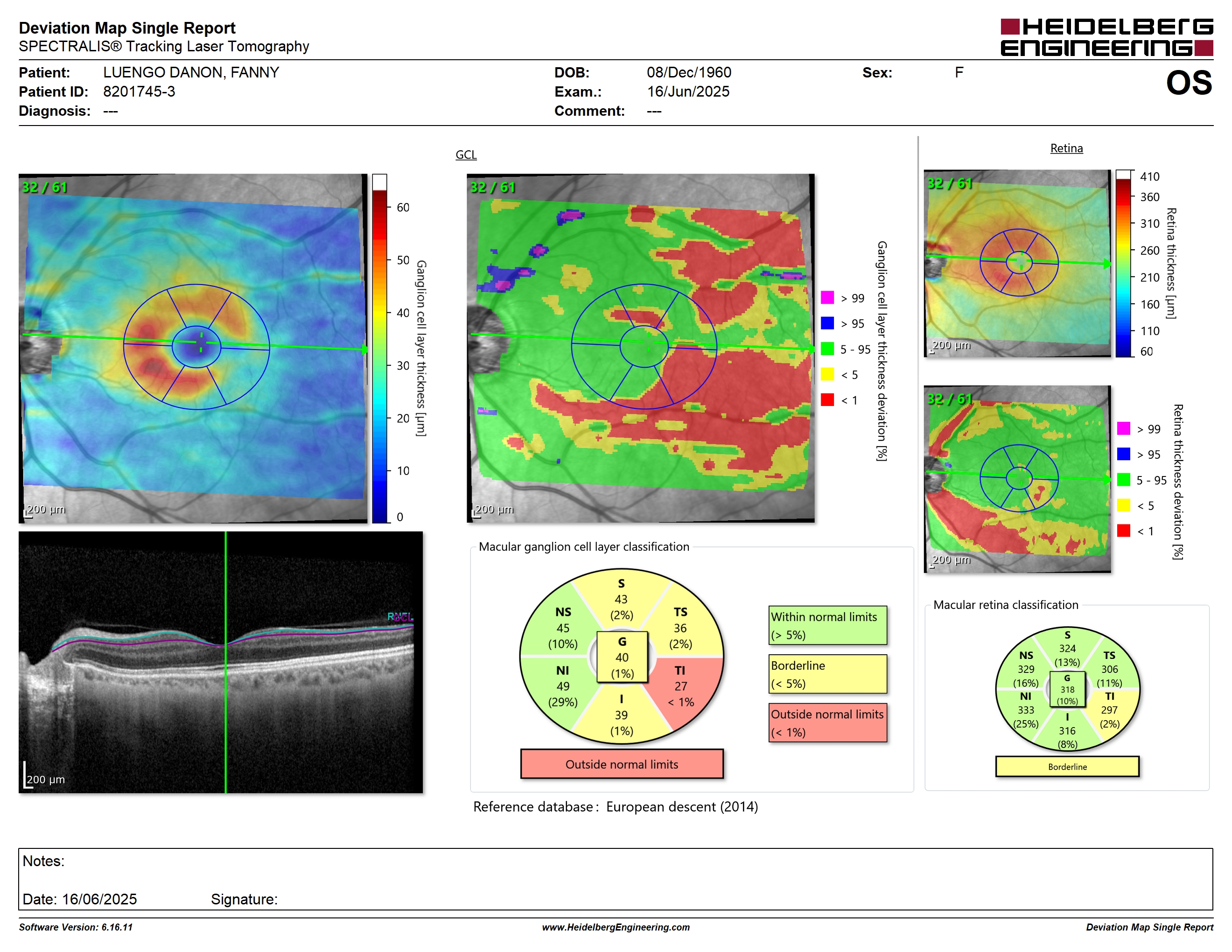Click the magenta > 99 swatch in Retina deviation legend
The width and height of the screenshot is (1232, 952).
pyautogui.click(x=1123, y=428)
